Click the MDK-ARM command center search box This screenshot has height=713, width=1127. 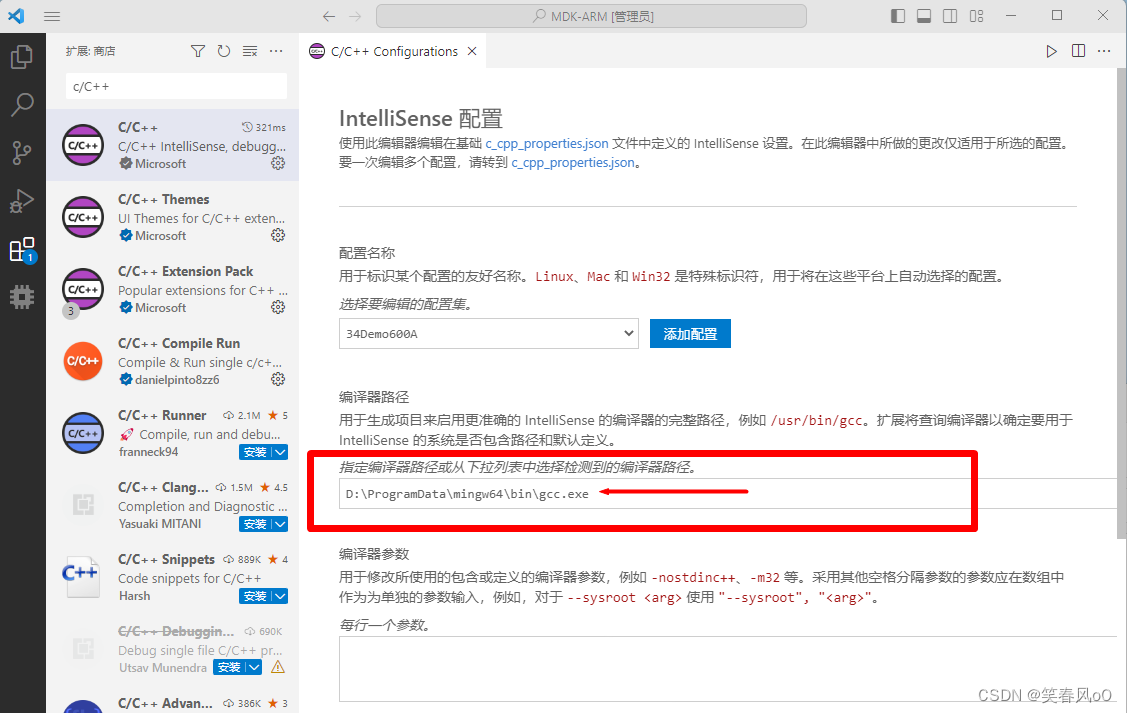[591, 16]
